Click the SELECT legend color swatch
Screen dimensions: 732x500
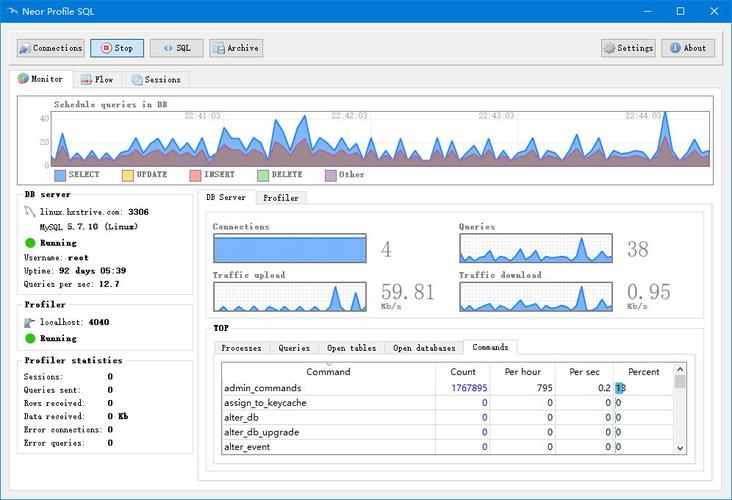[x=60, y=175]
